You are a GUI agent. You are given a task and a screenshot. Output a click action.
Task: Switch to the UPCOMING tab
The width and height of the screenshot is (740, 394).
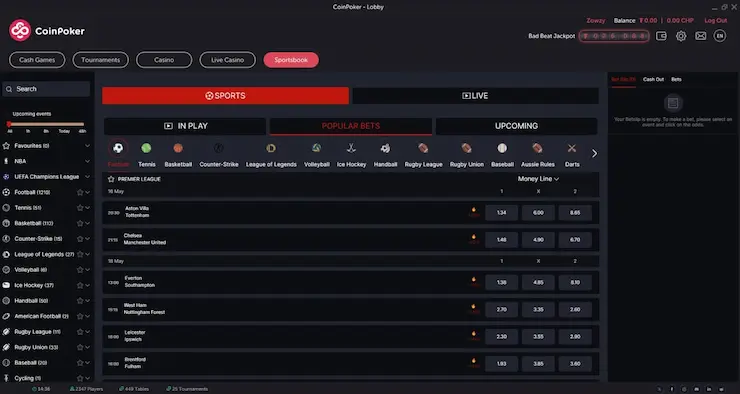pyautogui.click(x=516, y=126)
